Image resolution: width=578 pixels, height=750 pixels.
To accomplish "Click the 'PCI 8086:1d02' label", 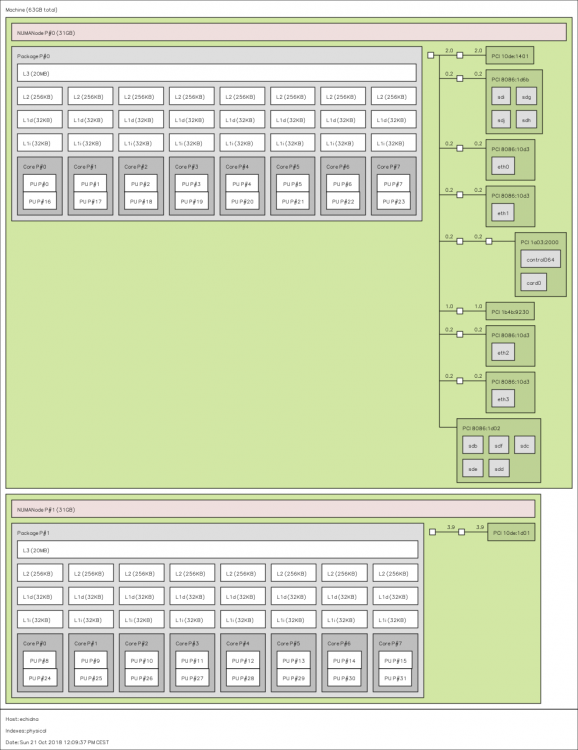I will (x=481, y=428).
